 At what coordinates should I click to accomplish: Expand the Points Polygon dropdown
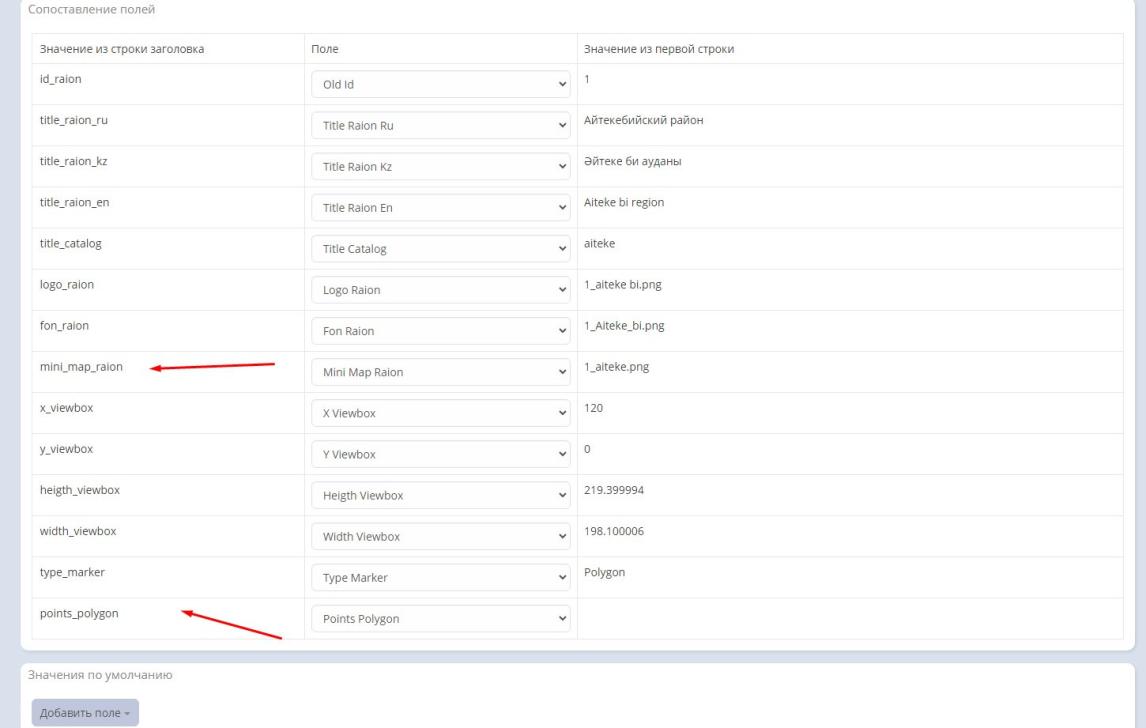pyautogui.click(x=440, y=619)
